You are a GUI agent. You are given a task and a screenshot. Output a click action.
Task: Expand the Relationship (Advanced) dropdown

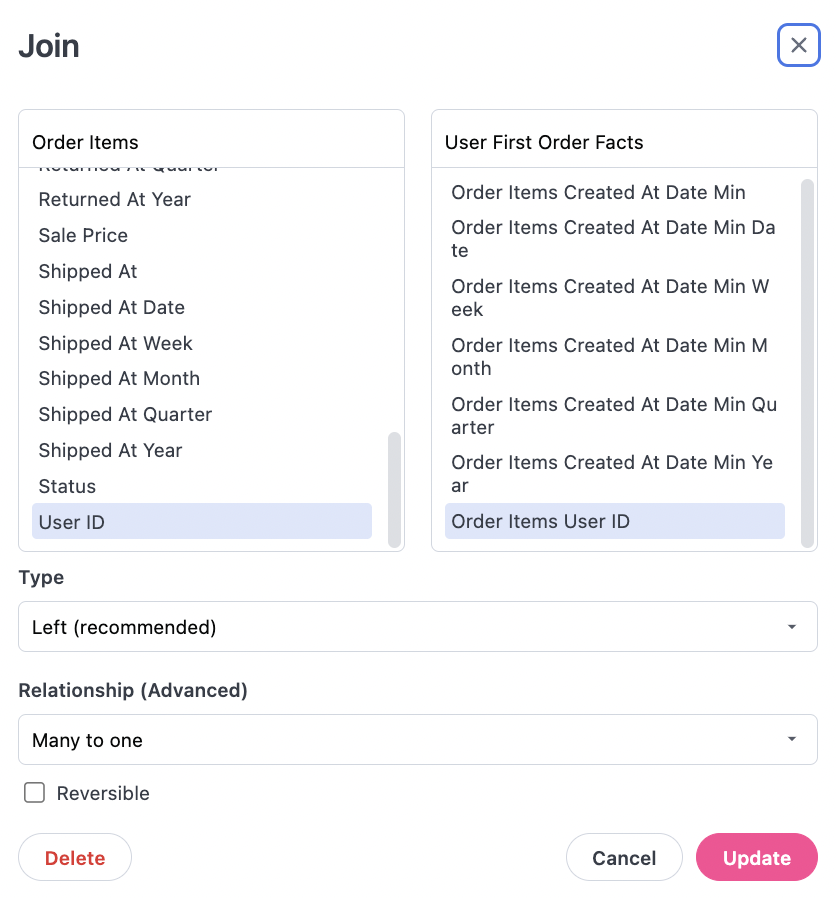[x=417, y=740]
